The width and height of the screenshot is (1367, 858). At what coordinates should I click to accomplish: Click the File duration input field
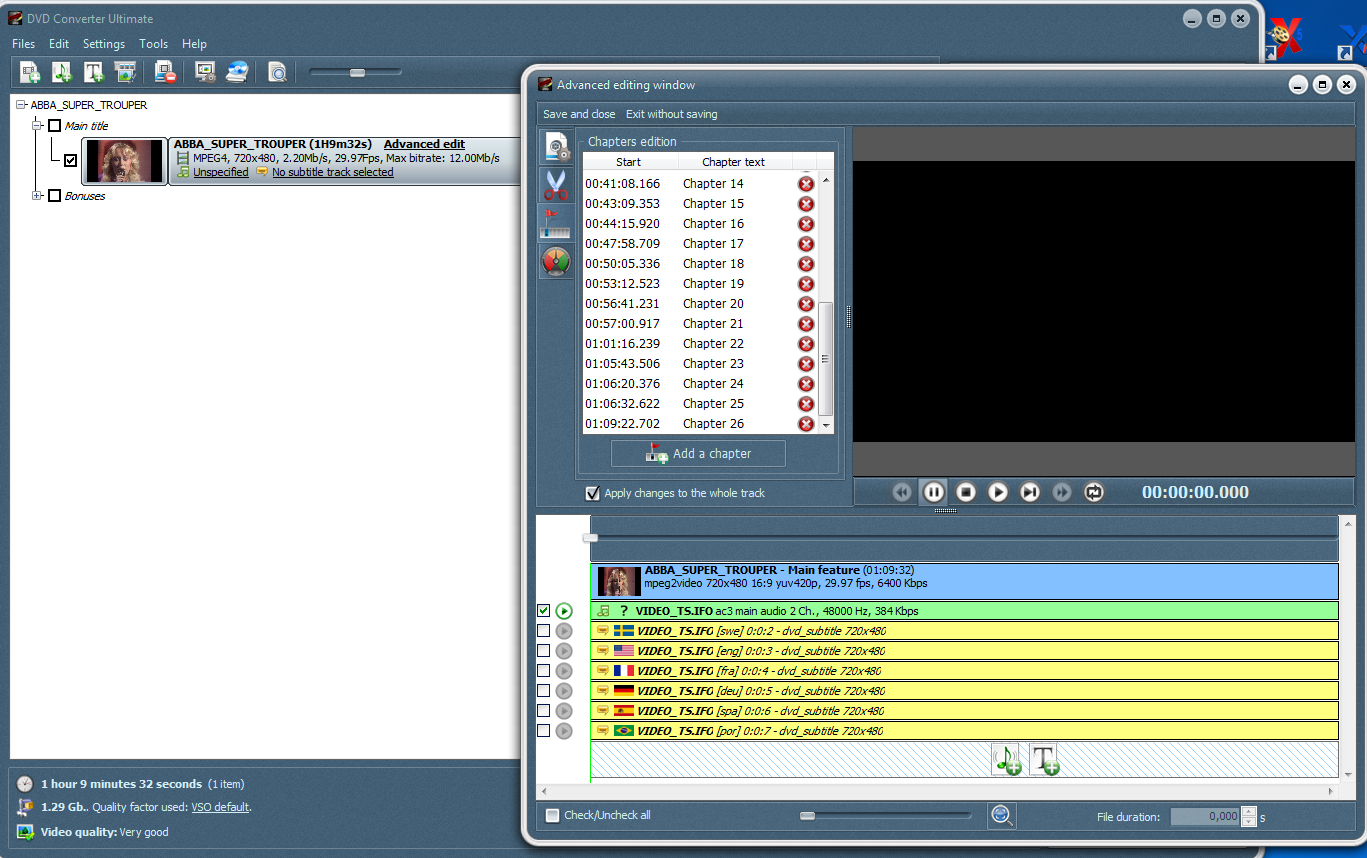click(x=1205, y=816)
